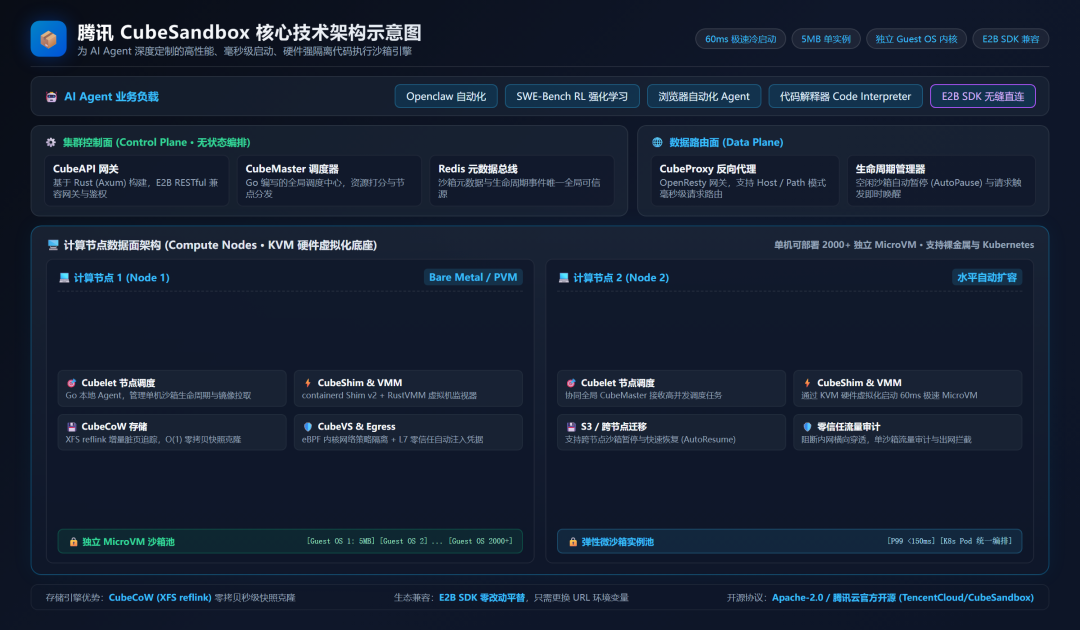This screenshot has height=630, width=1080.
Task: Click the CubeCoW floppy disk icon
Action: [x=71, y=427]
